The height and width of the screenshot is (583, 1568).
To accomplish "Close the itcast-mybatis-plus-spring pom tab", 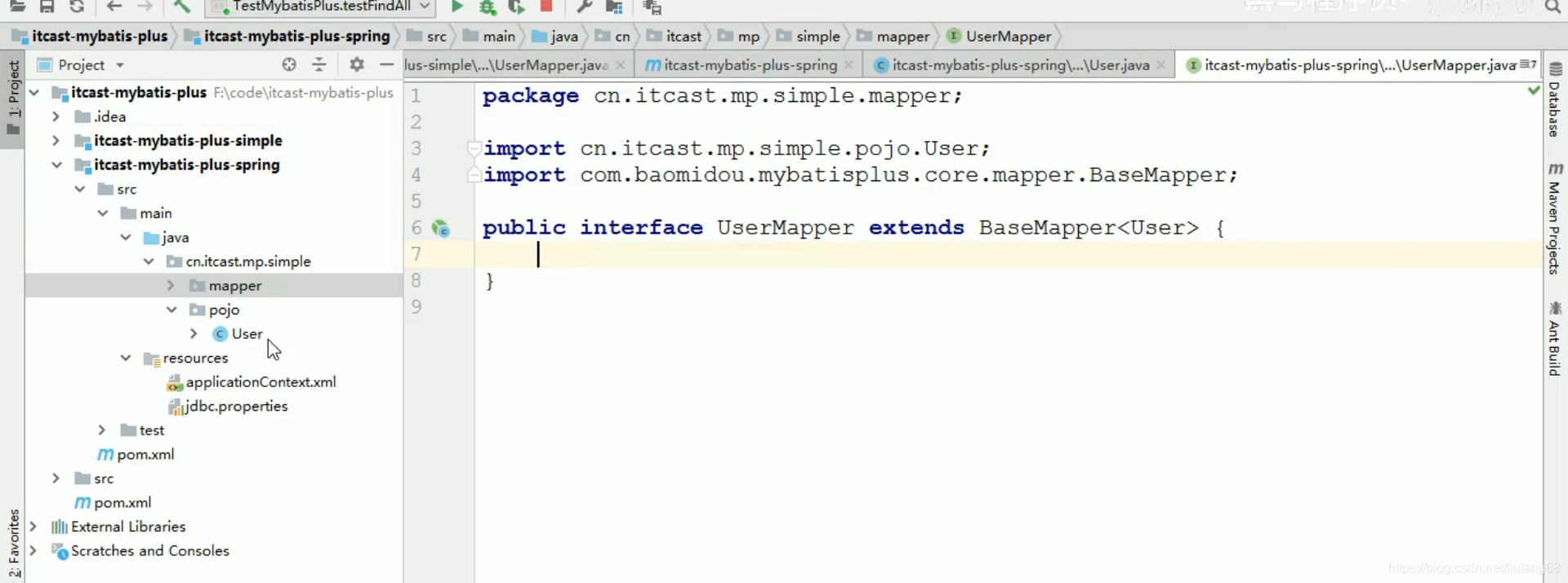I will [x=849, y=65].
